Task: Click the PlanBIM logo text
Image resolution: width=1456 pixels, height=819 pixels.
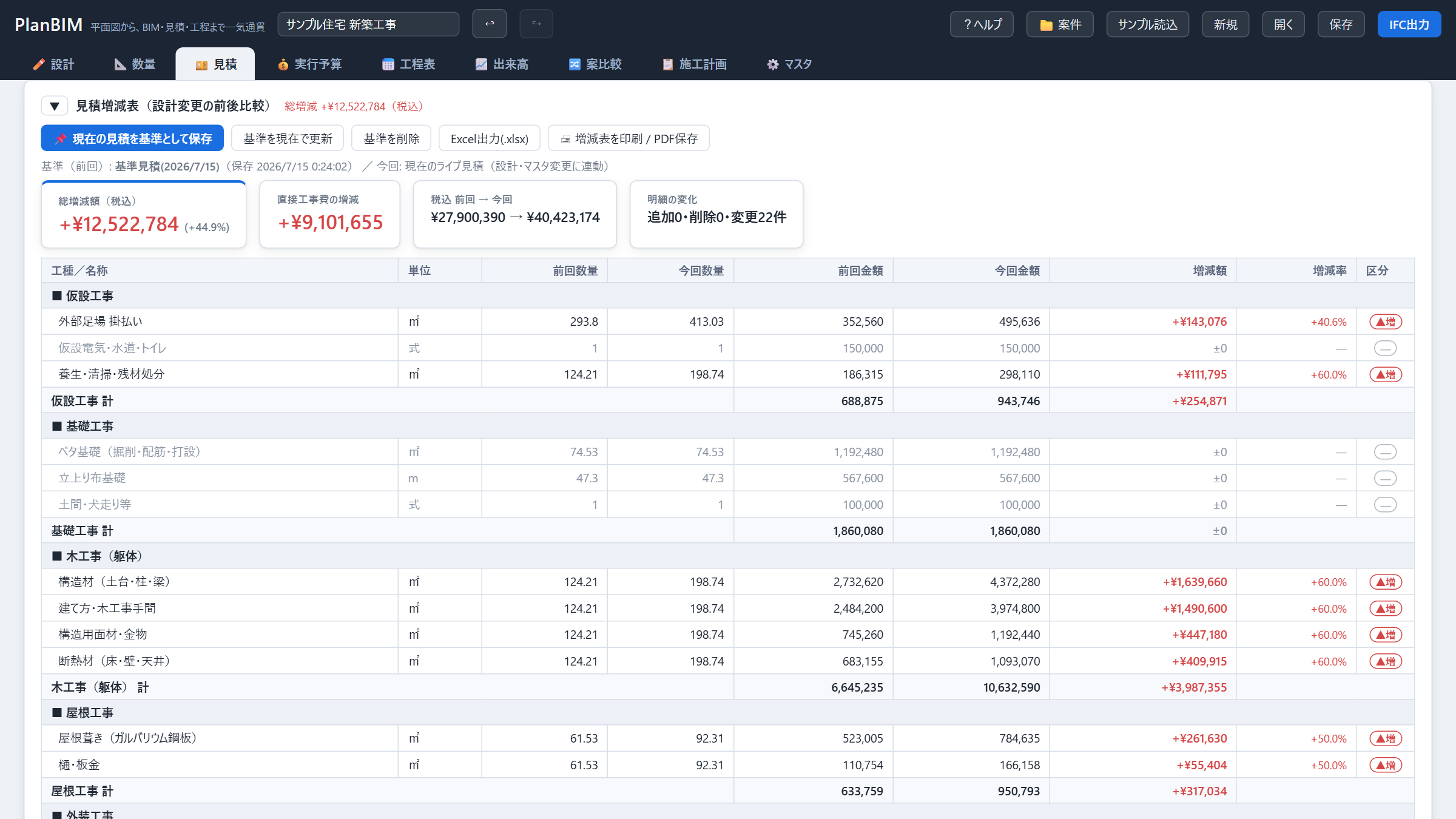Action: point(49,24)
